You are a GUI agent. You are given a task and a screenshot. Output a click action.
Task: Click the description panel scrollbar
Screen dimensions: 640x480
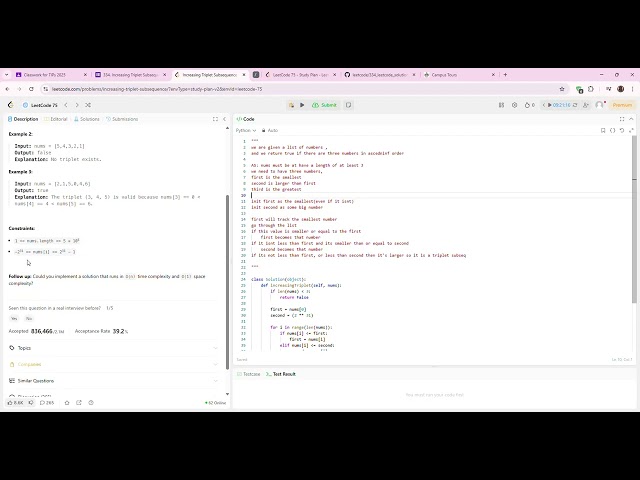(227, 282)
